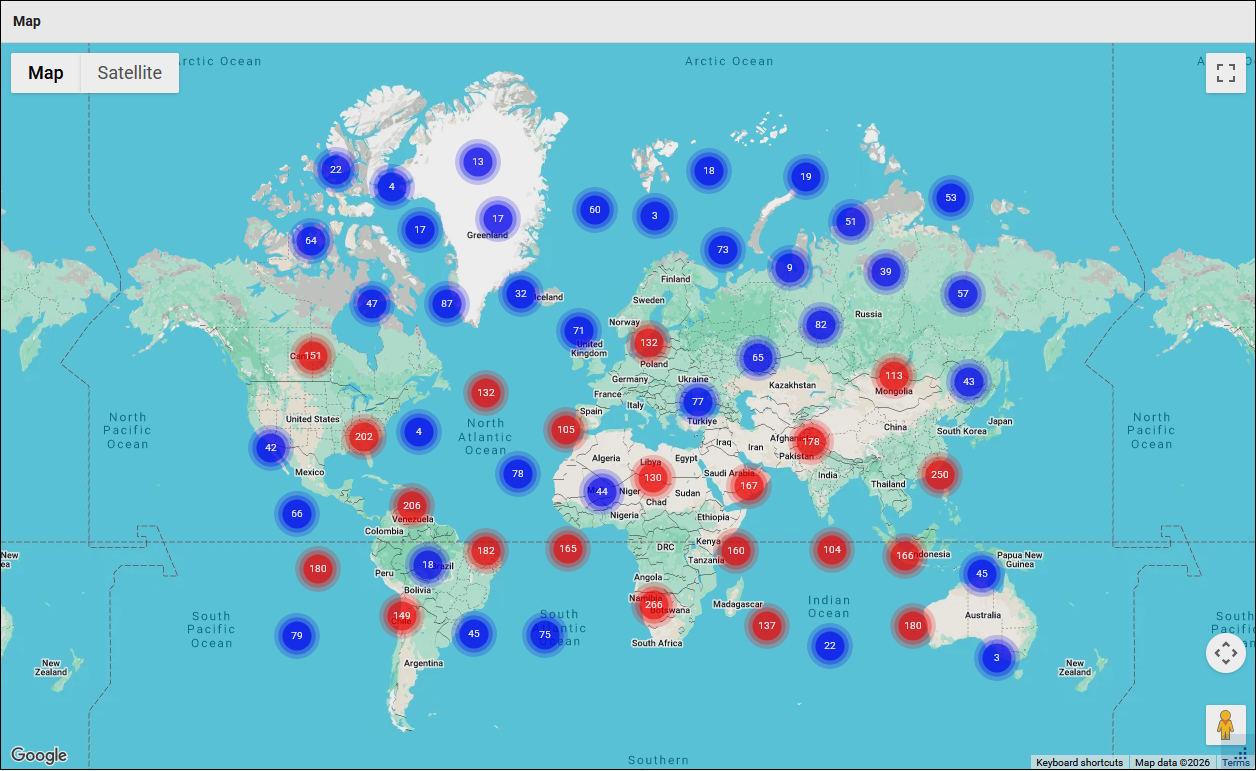Open blue cluster 13 on Greenland

pyautogui.click(x=478, y=162)
